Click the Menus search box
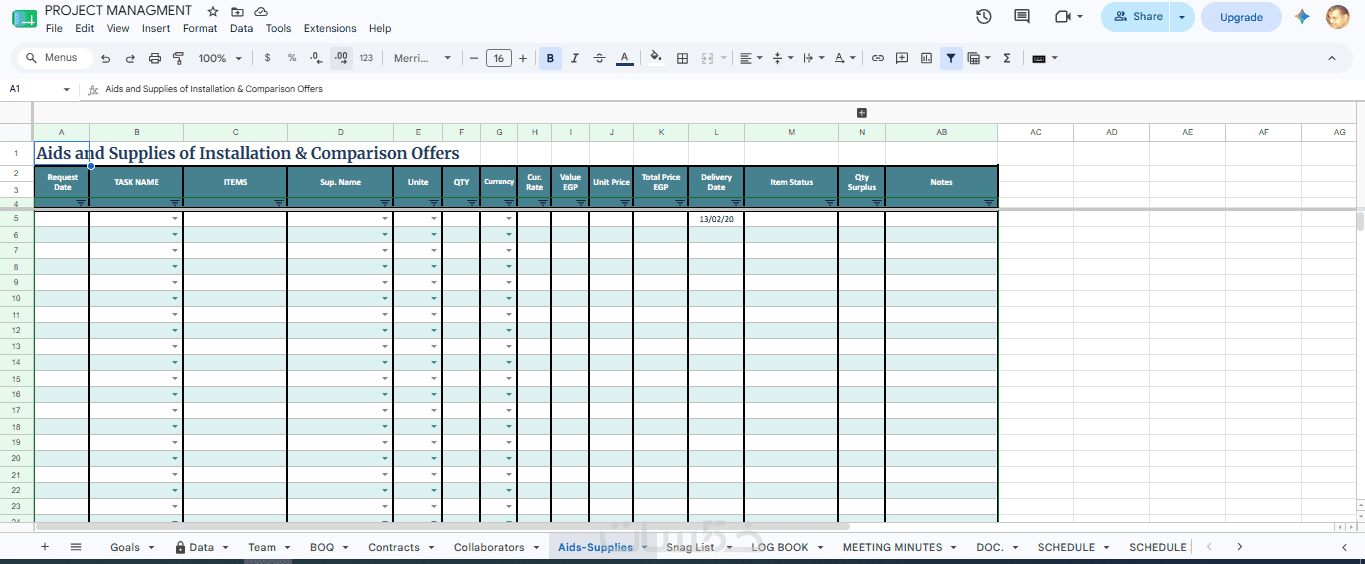Viewport: 1365px width, 564px height. point(56,58)
